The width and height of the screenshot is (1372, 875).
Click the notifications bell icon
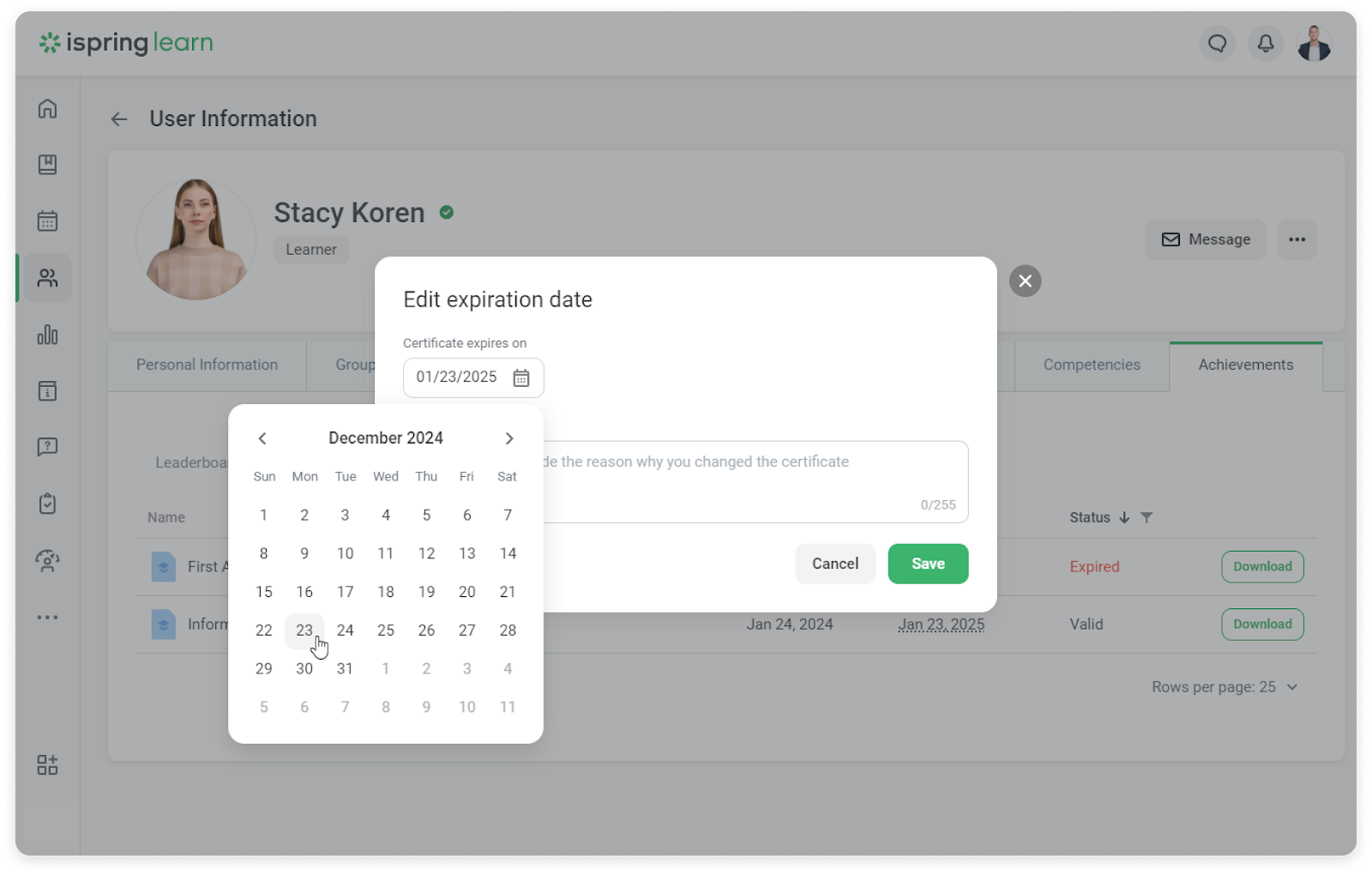click(1266, 43)
